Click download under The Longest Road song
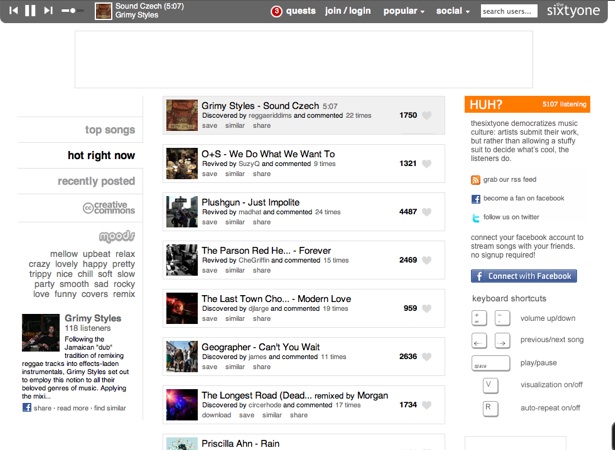This screenshot has width=615, height=450. 217,415
